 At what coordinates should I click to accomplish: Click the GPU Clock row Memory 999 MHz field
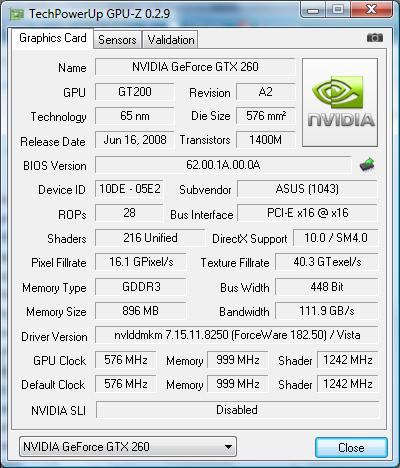tap(238, 360)
